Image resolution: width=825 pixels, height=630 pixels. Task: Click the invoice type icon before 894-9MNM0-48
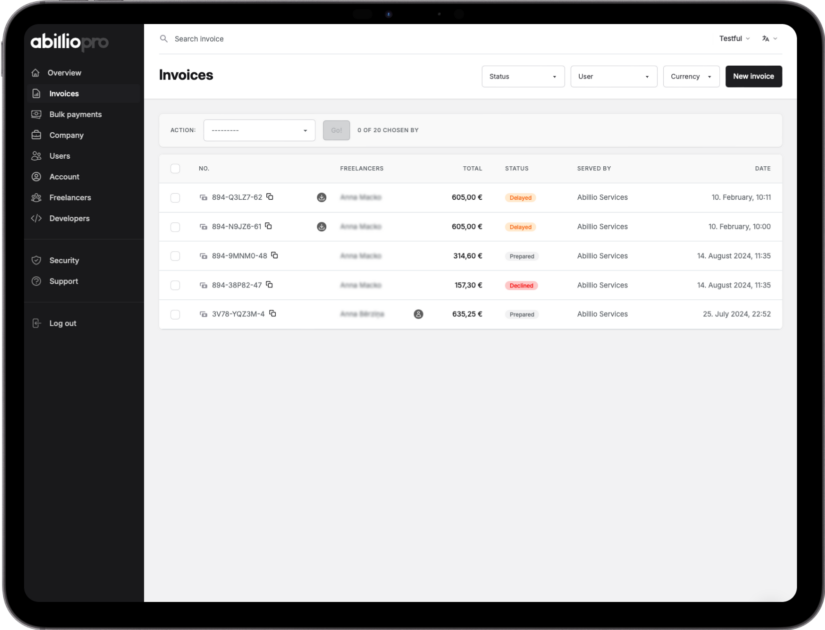click(203, 256)
